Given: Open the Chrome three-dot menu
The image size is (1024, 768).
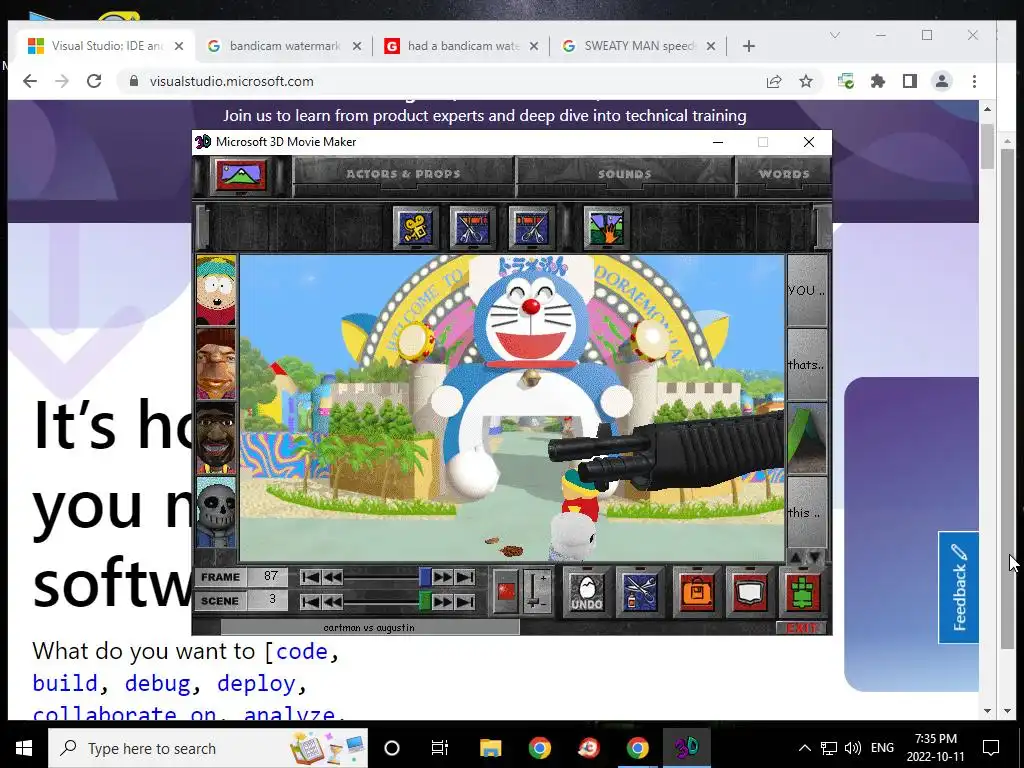Looking at the screenshot, I should click(974, 81).
